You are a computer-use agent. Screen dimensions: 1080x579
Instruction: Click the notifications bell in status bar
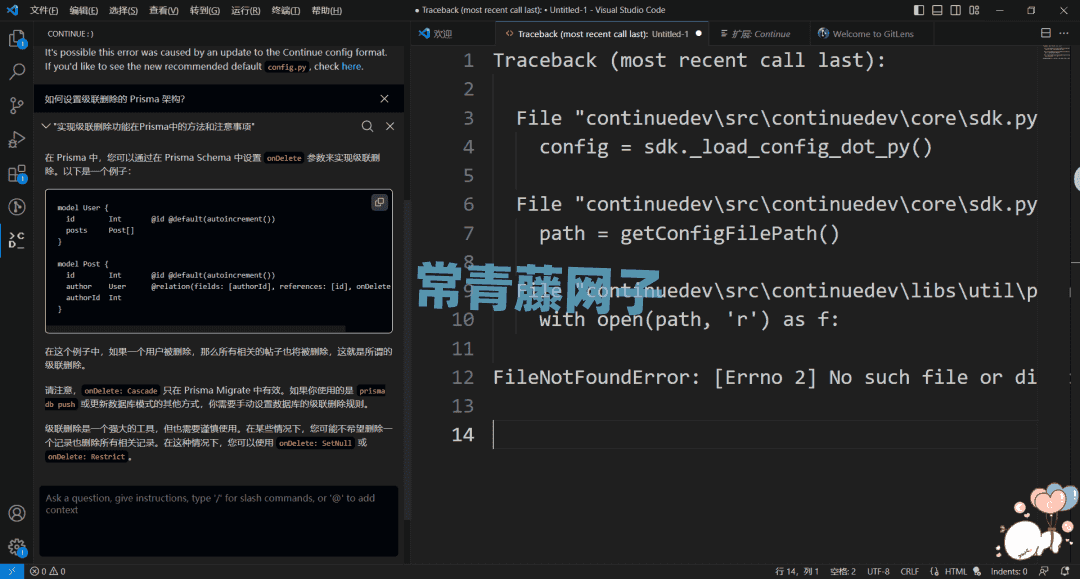point(1065,571)
